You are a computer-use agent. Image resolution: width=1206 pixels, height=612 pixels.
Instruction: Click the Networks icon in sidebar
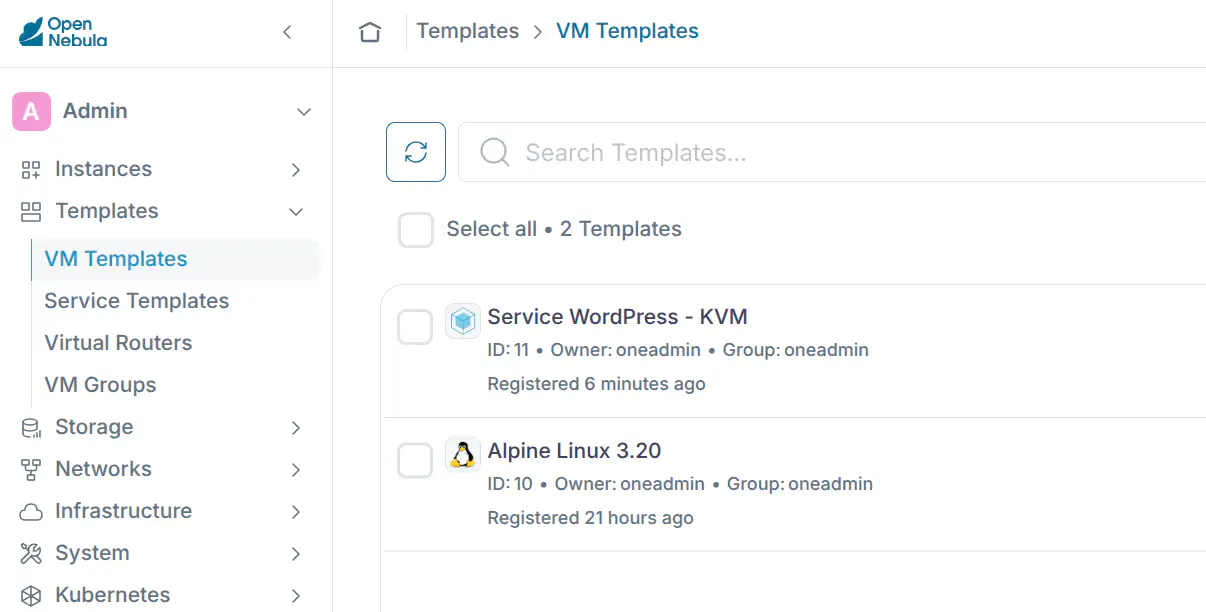point(31,470)
